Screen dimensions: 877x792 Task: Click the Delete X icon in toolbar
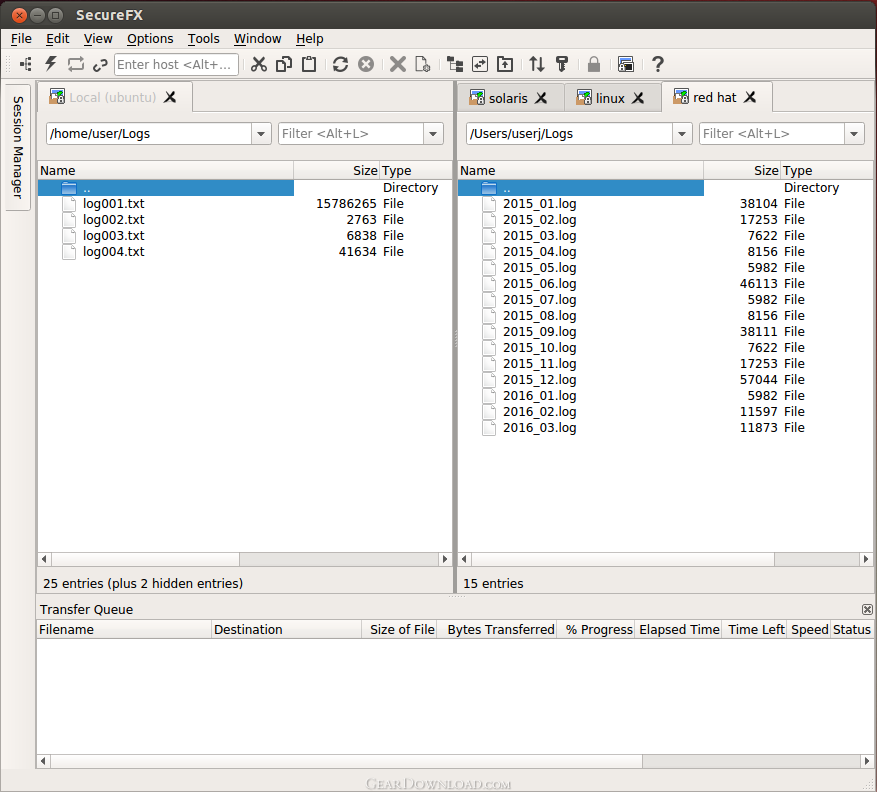[397, 64]
